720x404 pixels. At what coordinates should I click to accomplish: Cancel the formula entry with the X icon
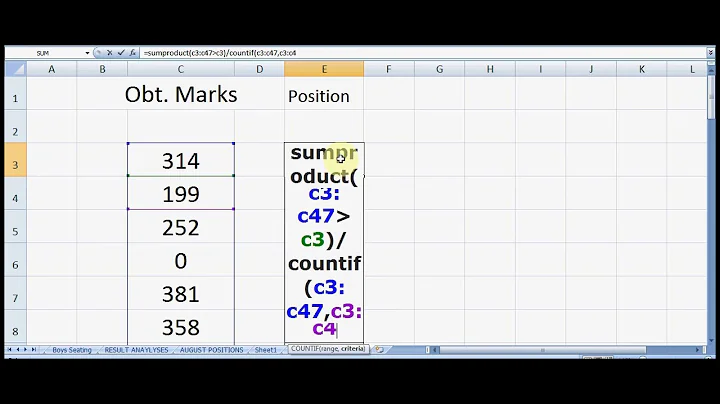109,53
